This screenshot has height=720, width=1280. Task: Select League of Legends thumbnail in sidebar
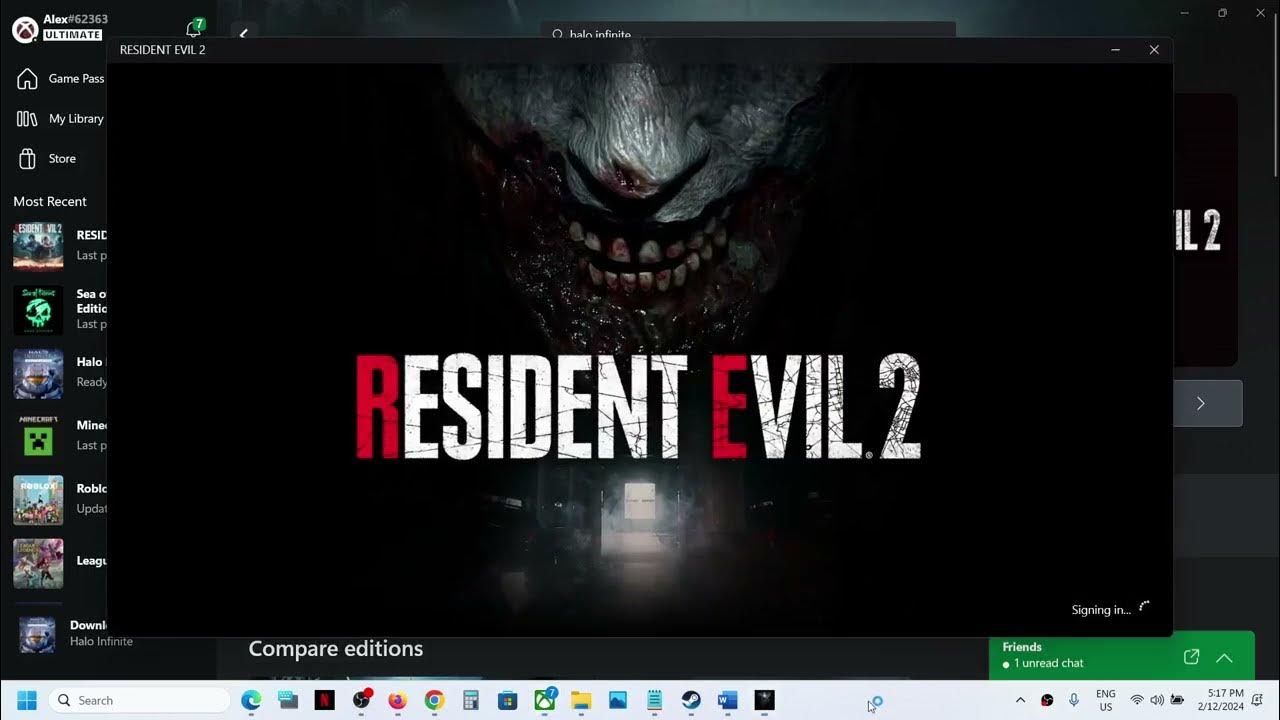click(x=38, y=563)
